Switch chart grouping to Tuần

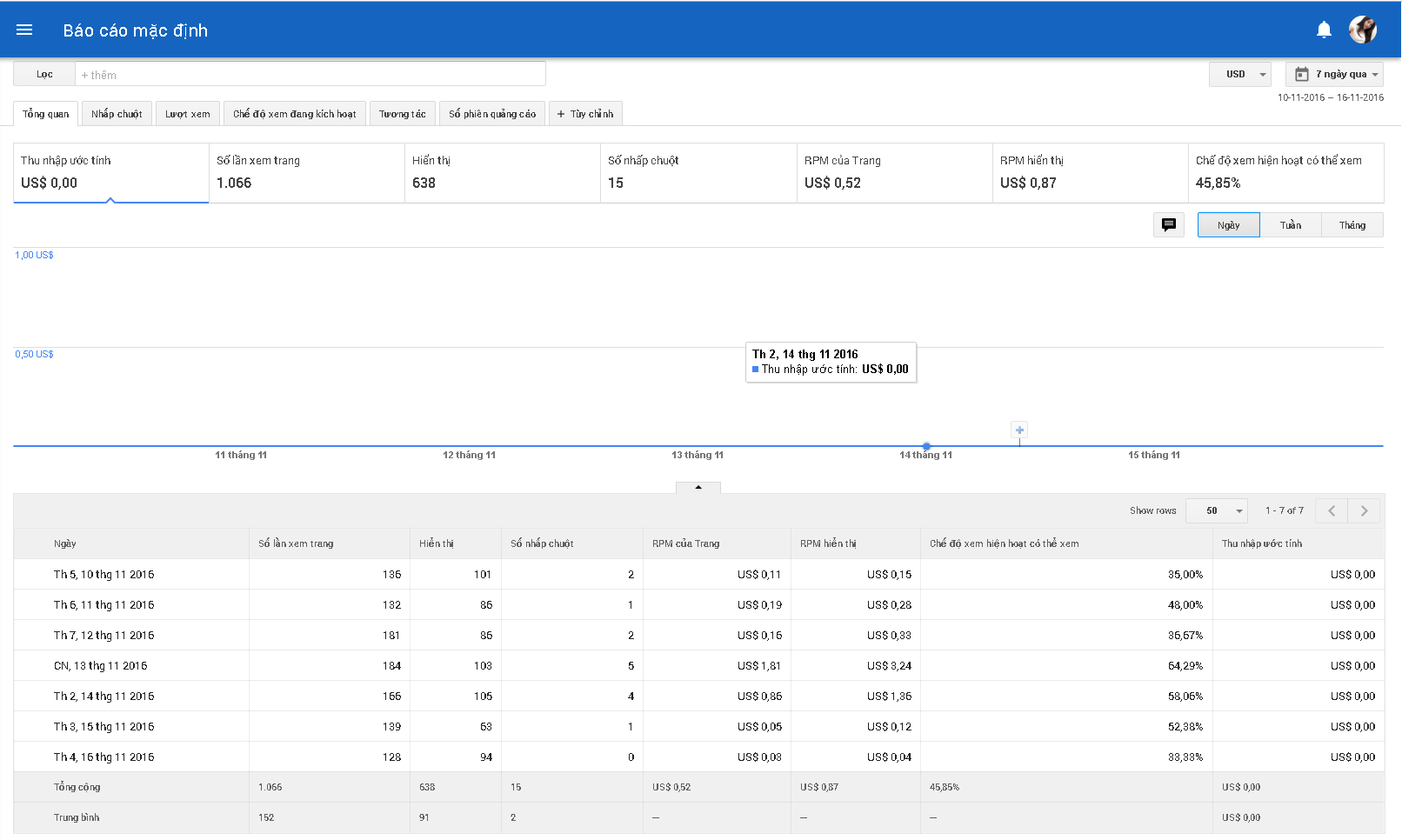1291,225
